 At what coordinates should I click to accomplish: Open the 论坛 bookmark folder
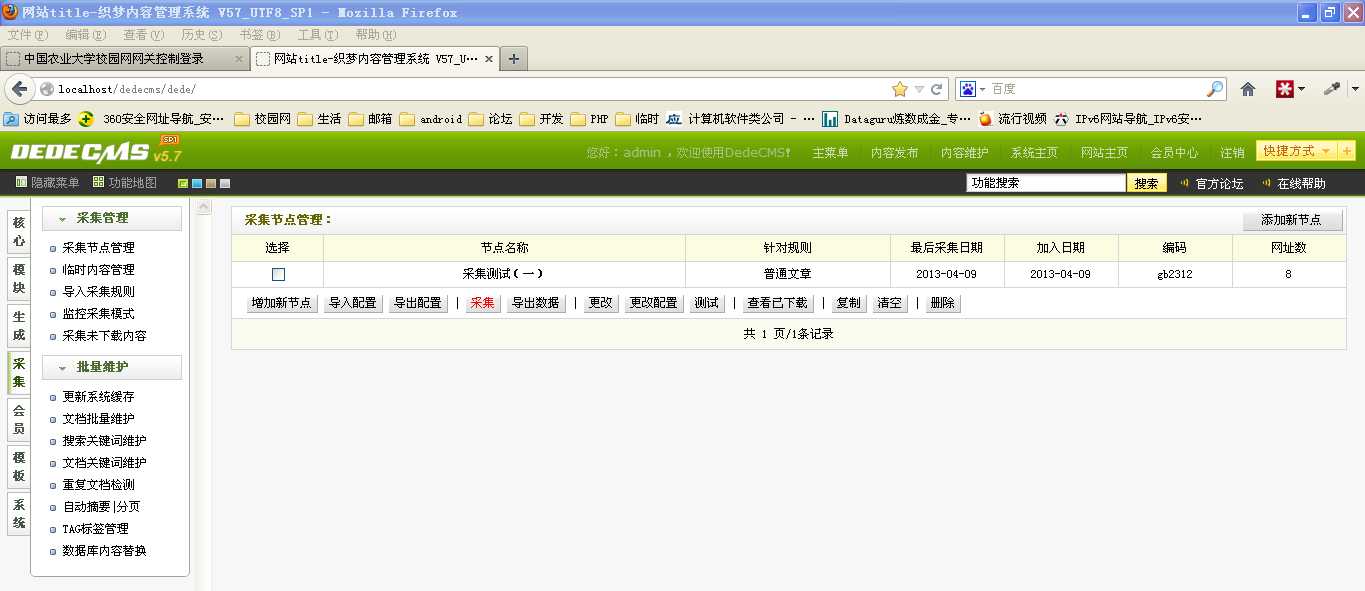click(x=491, y=119)
